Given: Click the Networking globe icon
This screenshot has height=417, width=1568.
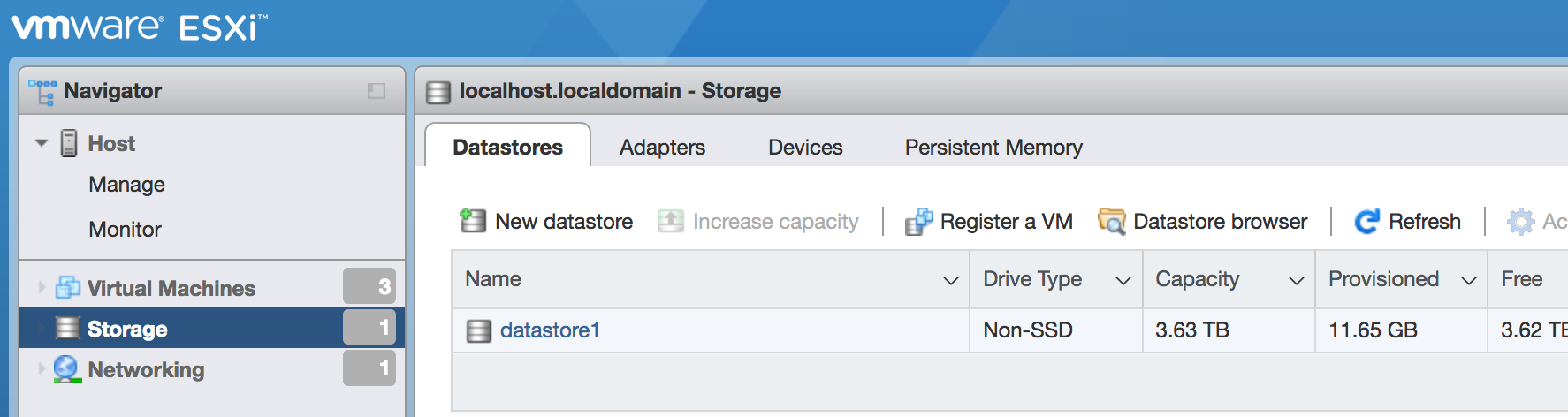Looking at the screenshot, I should [x=66, y=369].
